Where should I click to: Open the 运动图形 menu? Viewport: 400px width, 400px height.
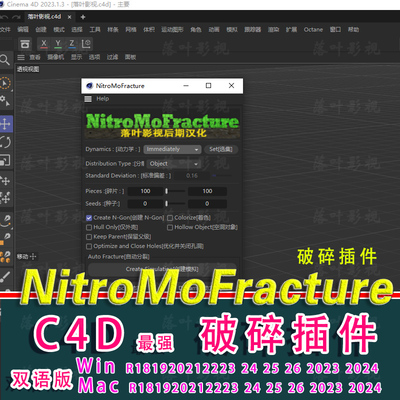click(x=172, y=29)
